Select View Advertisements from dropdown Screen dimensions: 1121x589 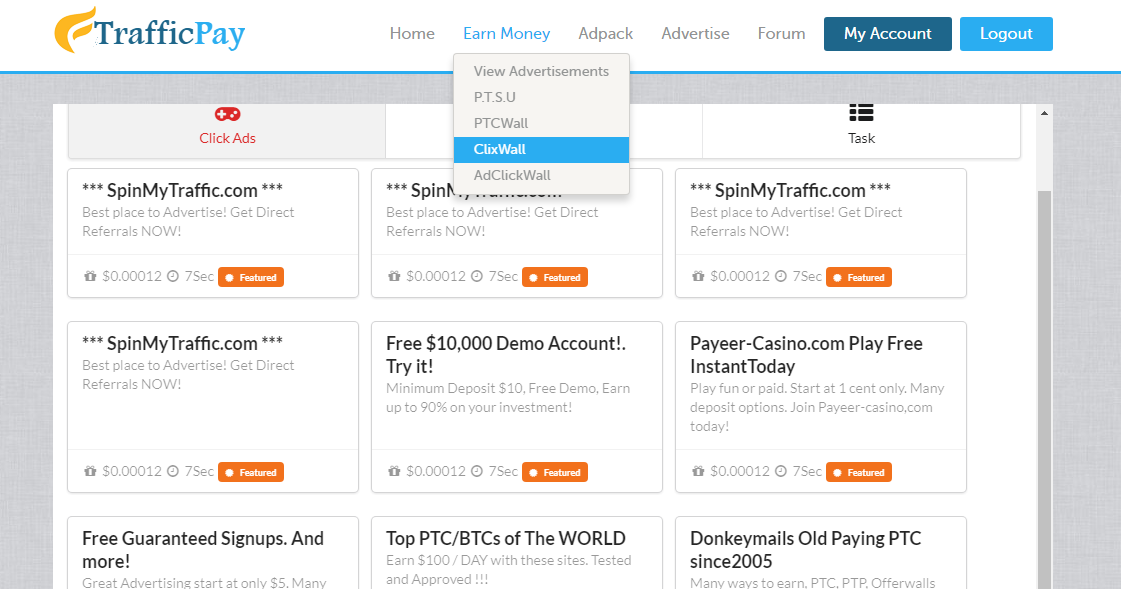(x=541, y=71)
